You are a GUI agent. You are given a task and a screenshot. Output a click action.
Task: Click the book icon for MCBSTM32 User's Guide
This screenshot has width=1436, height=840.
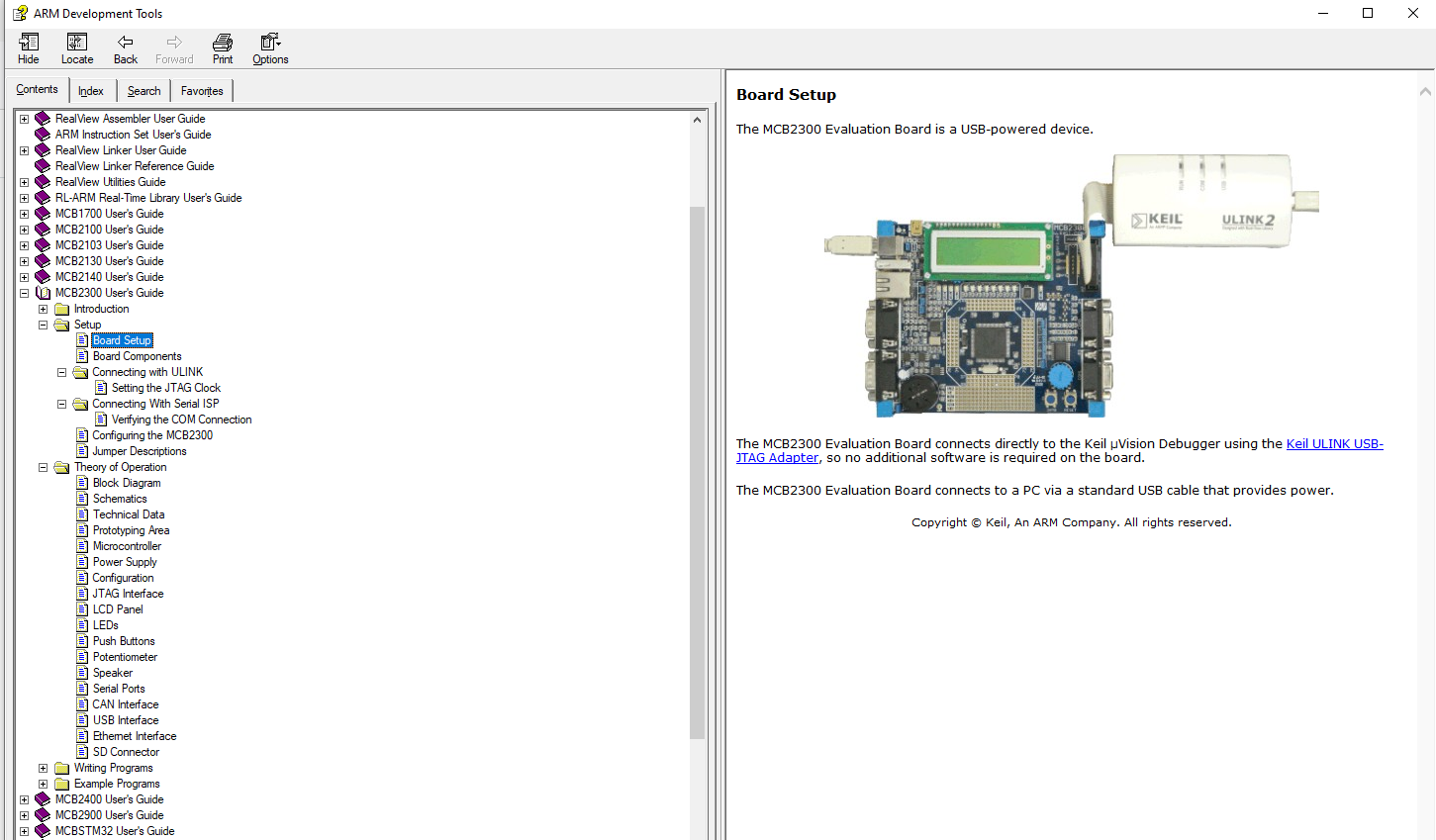coord(43,831)
